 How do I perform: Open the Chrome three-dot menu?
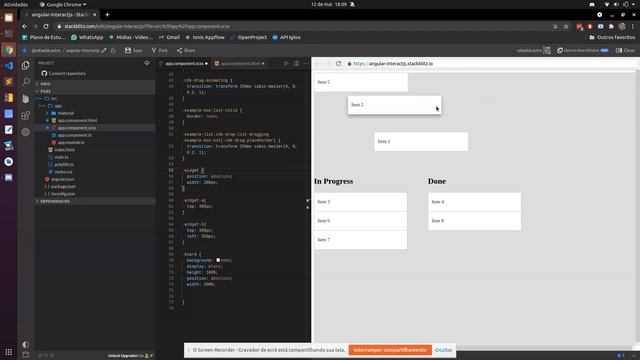(x=633, y=27)
